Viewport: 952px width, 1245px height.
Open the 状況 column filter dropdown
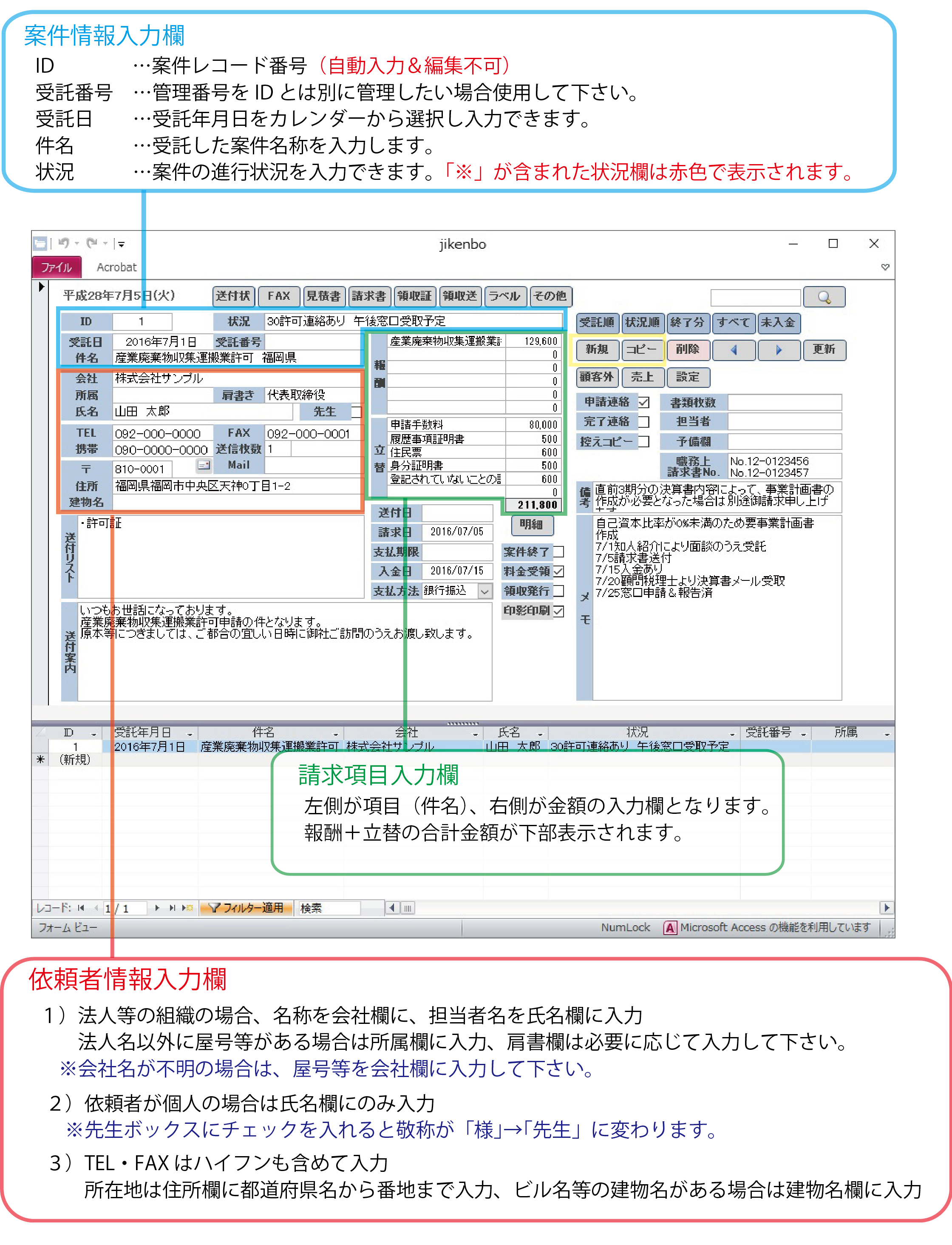[x=732, y=734]
